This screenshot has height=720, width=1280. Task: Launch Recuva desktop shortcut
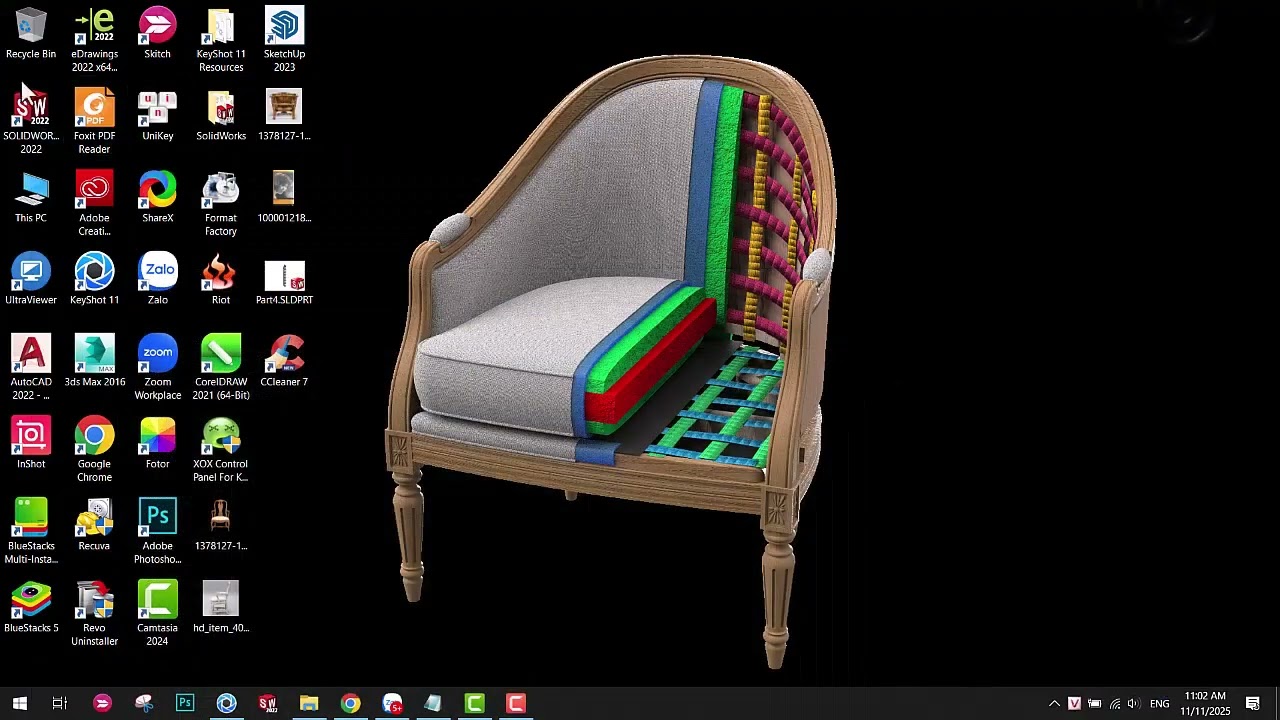click(x=94, y=526)
